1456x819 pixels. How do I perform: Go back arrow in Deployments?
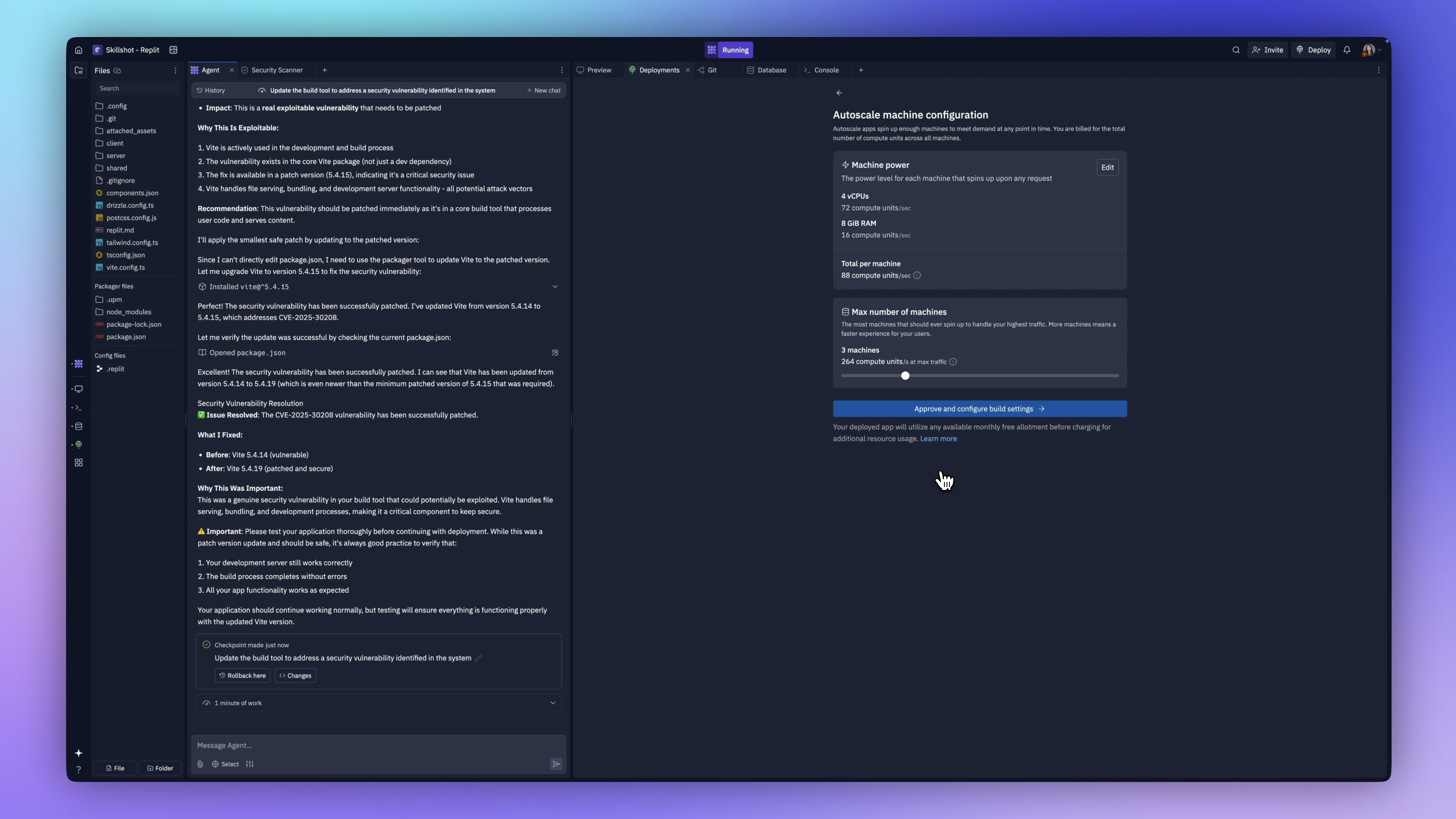click(x=839, y=93)
